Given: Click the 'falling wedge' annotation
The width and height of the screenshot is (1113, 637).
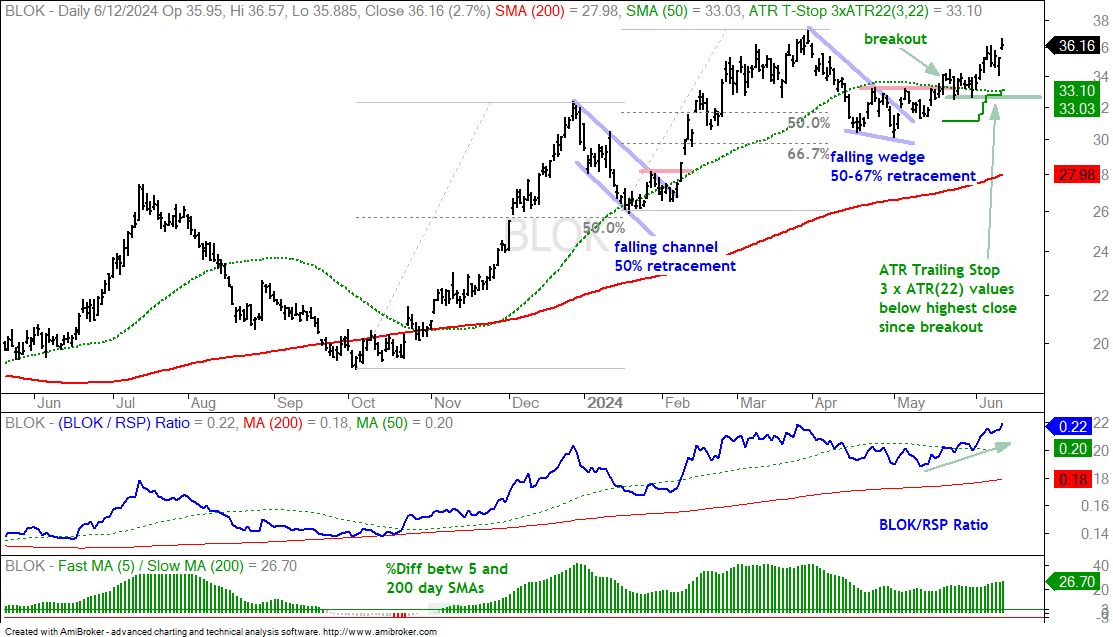Looking at the screenshot, I should pyautogui.click(x=877, y=157).
